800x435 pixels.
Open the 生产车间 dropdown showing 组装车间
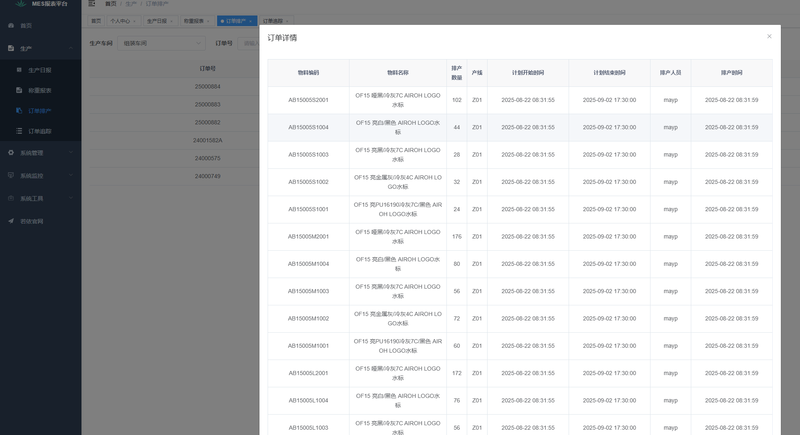161,43
